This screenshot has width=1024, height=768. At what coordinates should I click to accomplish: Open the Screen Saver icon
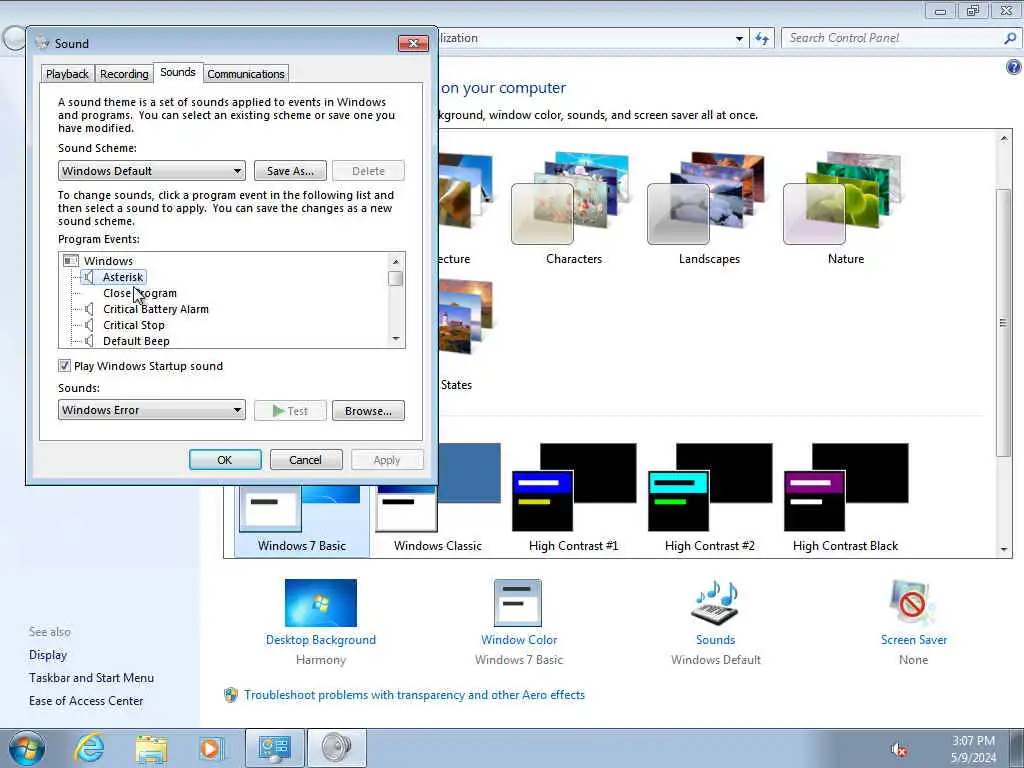tap(912, 603)
